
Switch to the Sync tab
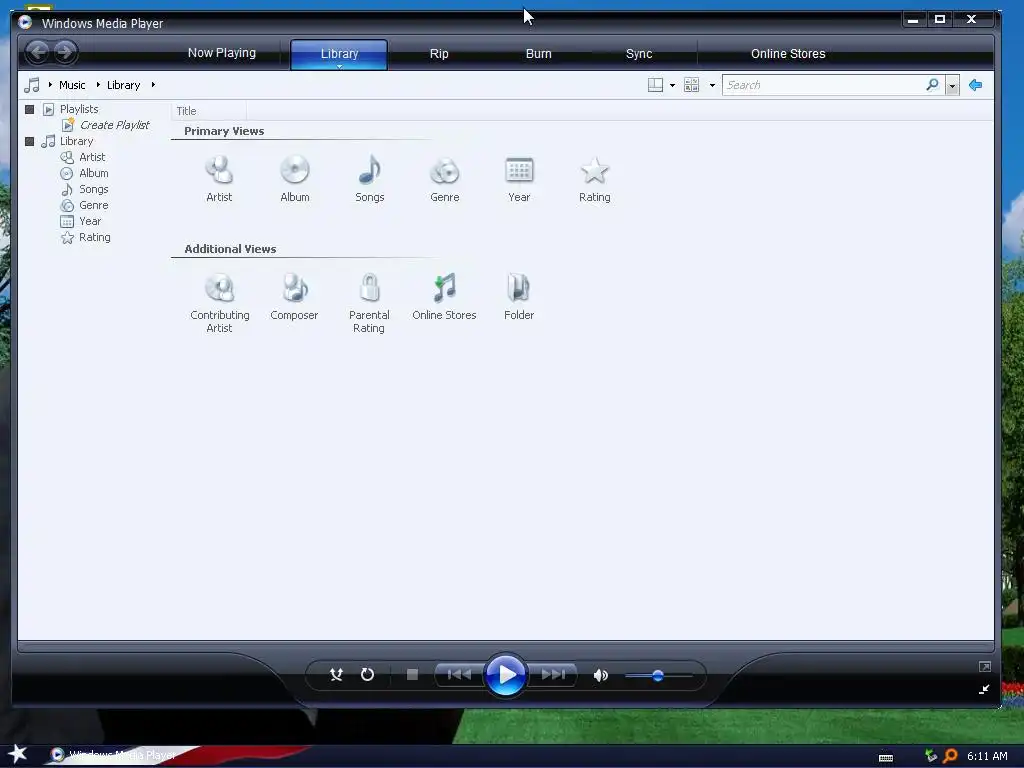click(639, 54)
